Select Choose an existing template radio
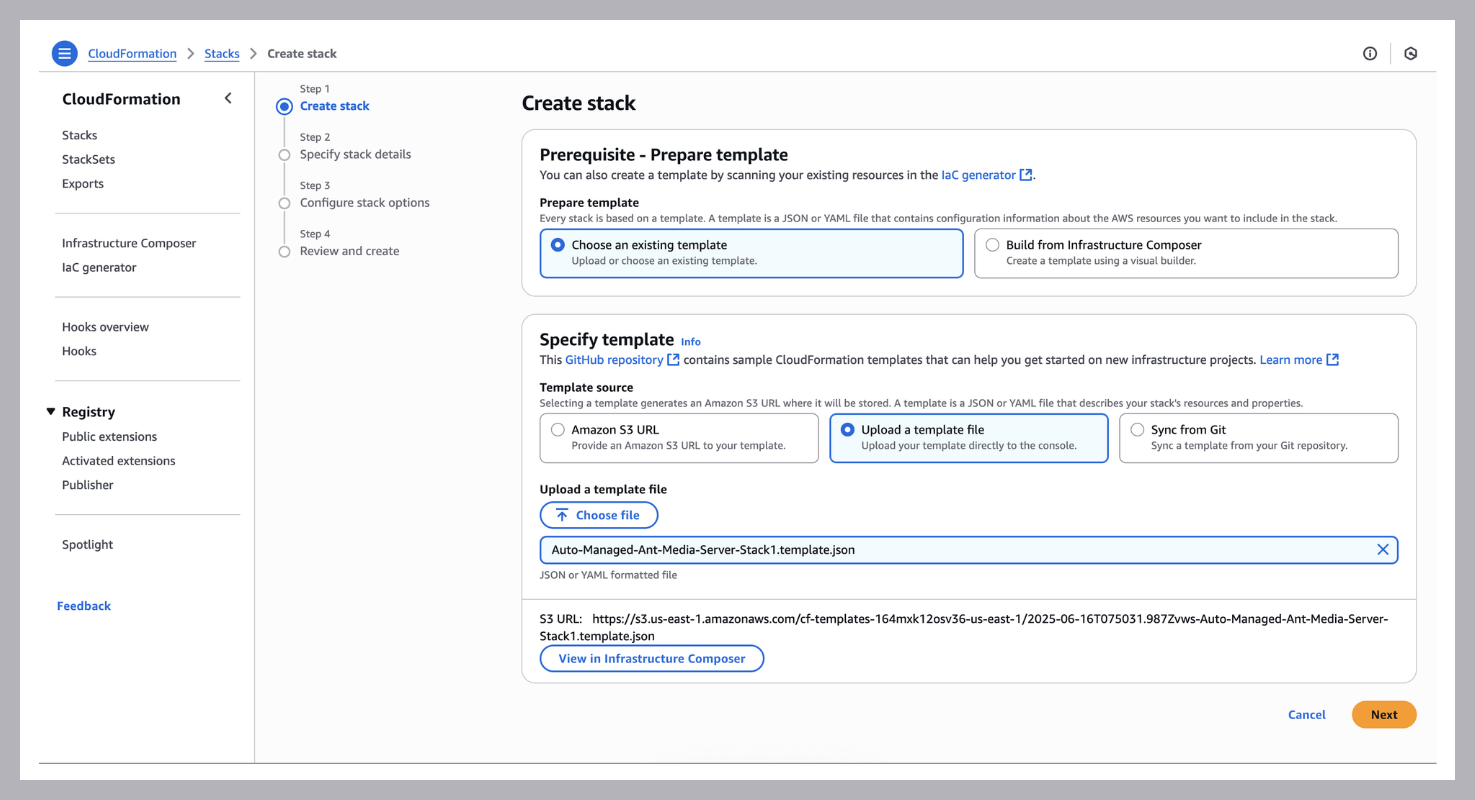Image resolution: width=1475 pixels, height=800 pixels. tap(558, 245)
